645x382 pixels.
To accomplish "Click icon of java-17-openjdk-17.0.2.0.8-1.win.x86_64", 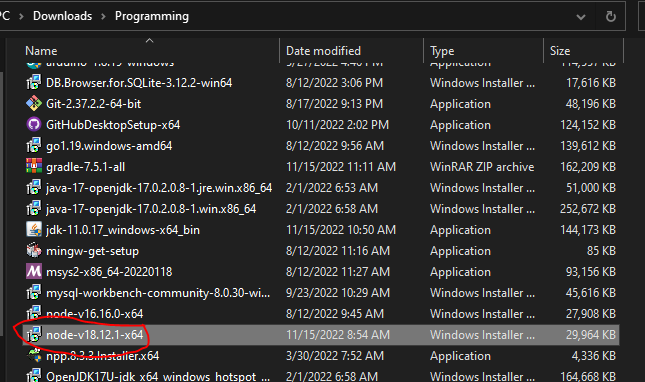I will tap(34, 208).
